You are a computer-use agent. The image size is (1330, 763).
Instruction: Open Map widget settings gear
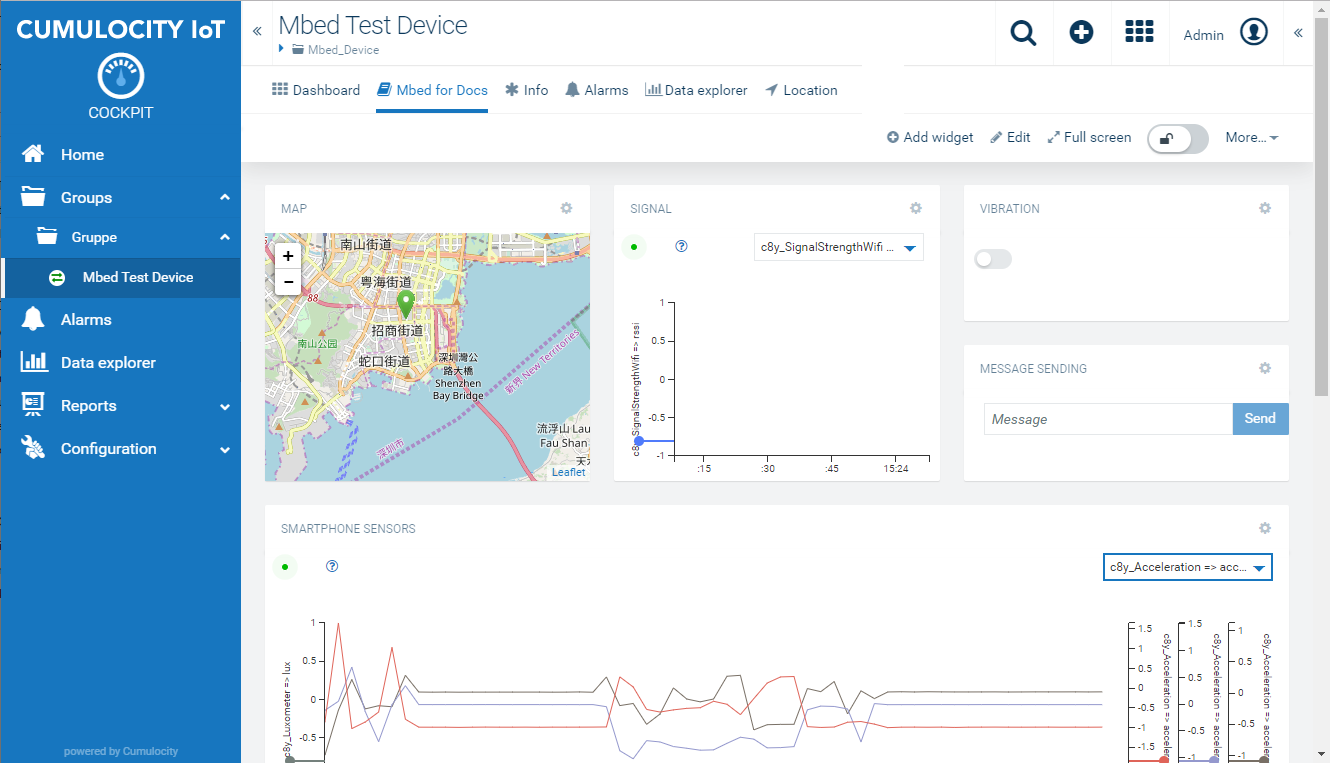tap(566, 208)
